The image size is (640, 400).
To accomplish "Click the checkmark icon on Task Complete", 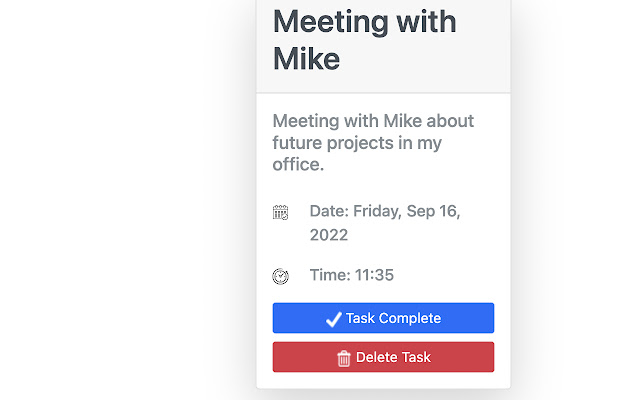I will click(x=334, y=319).
